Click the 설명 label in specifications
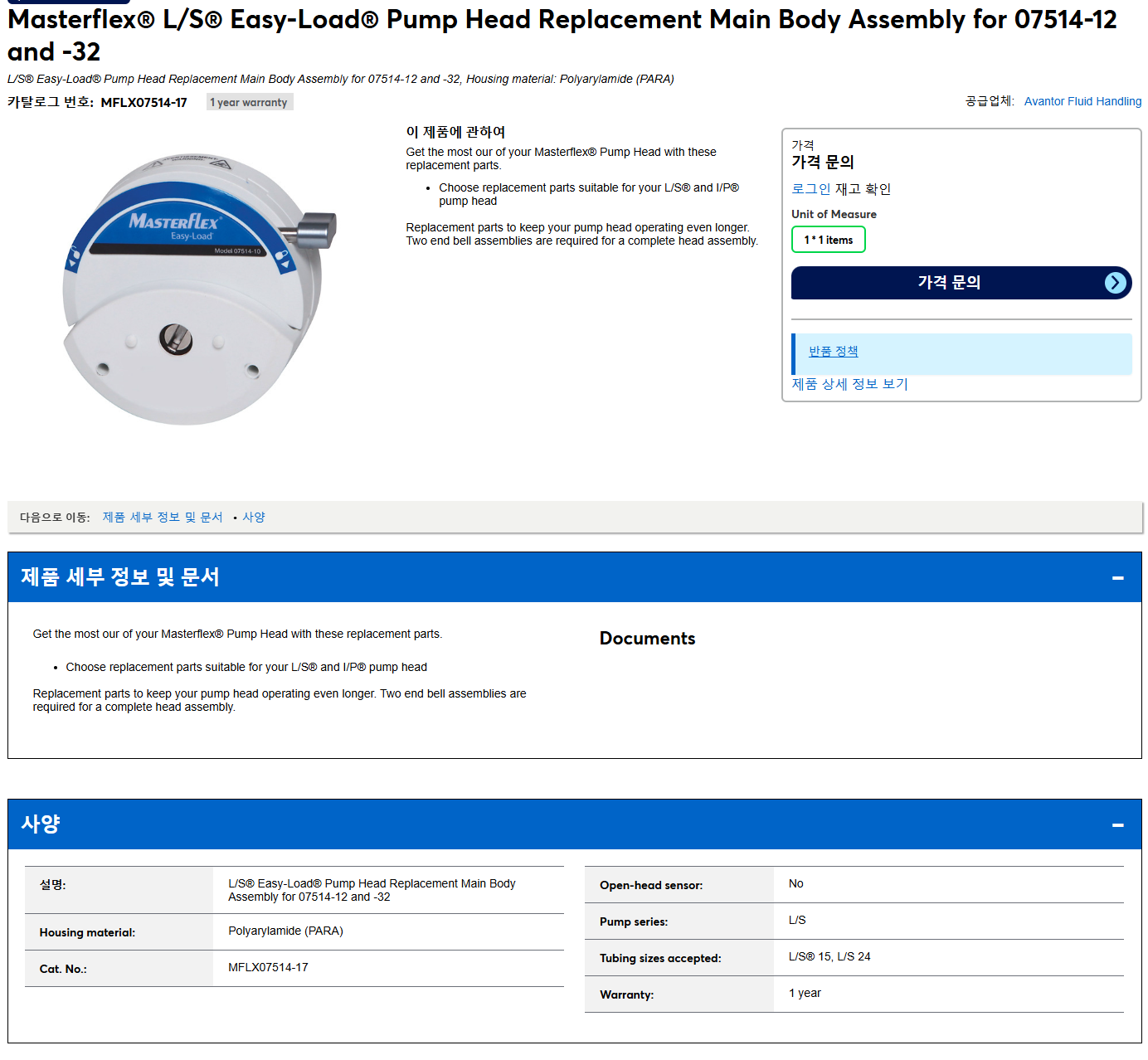 (52, 885)
